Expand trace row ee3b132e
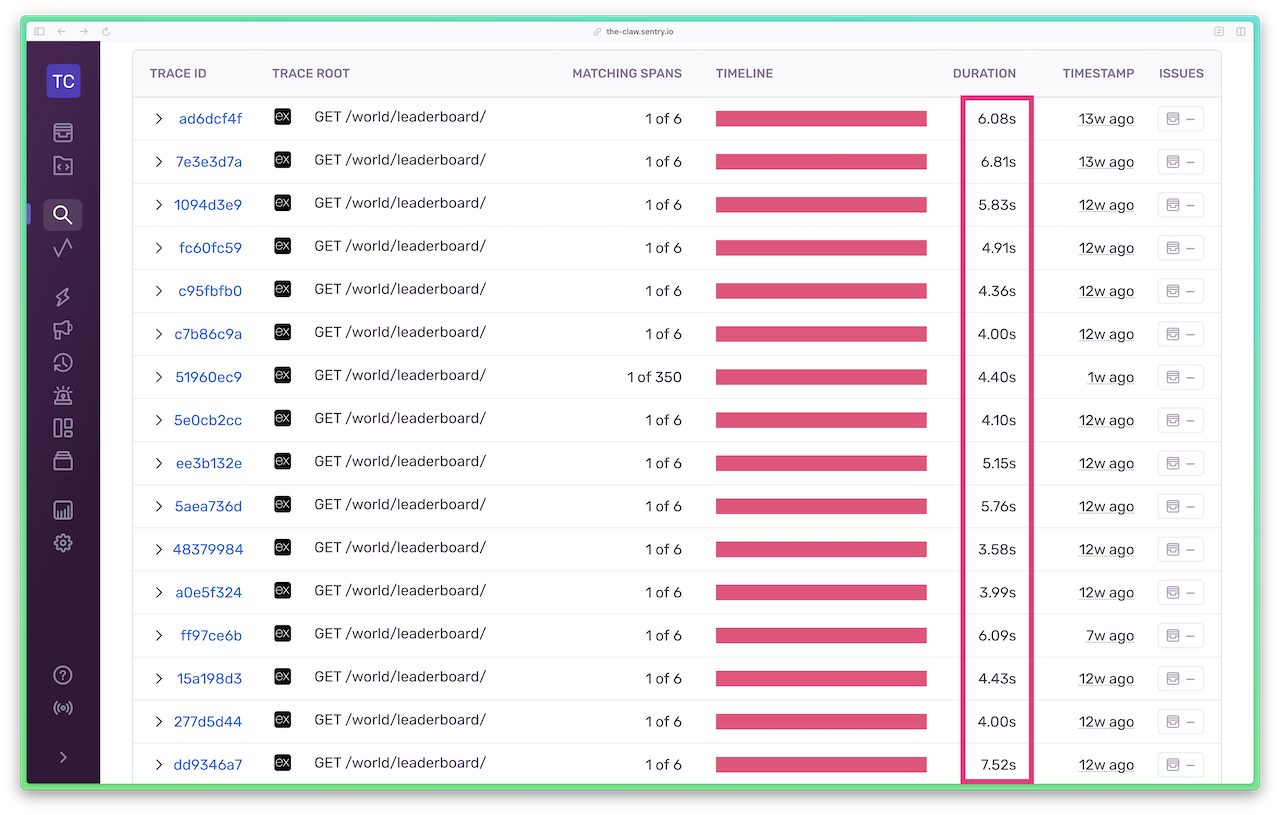This screenshot has height=815, width=1280. 158,463
